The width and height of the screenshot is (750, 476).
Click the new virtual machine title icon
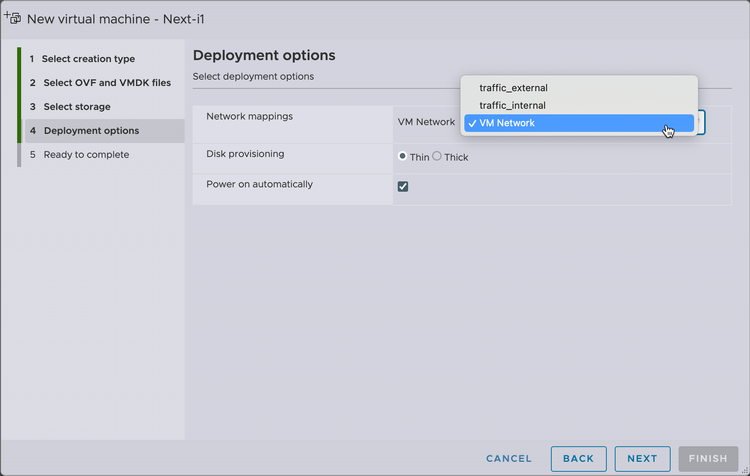(13, 18)
